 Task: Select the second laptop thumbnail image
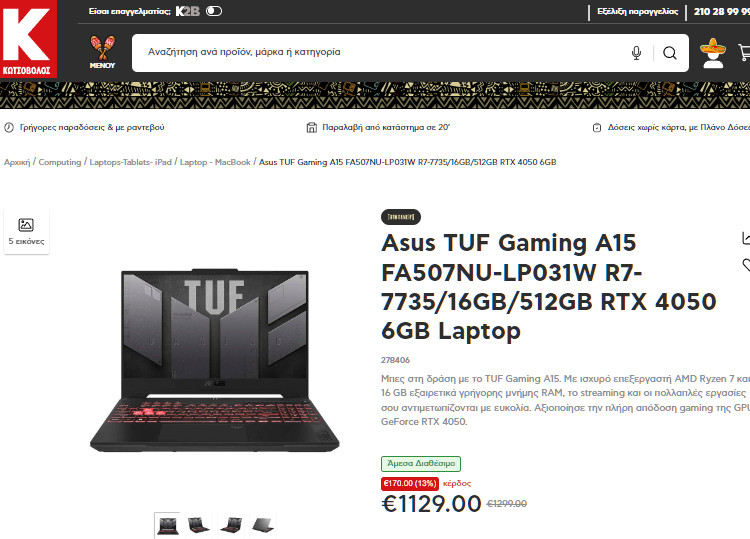point(199,525)
